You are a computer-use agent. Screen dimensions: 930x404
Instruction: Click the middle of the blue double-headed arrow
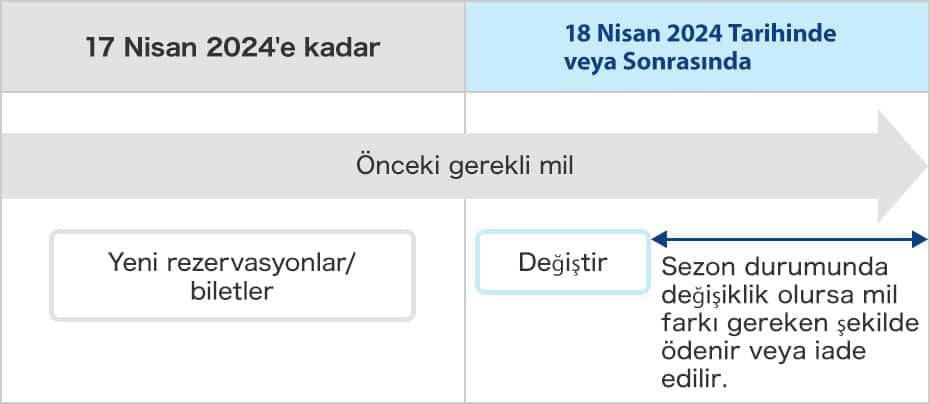coord(789,238)
